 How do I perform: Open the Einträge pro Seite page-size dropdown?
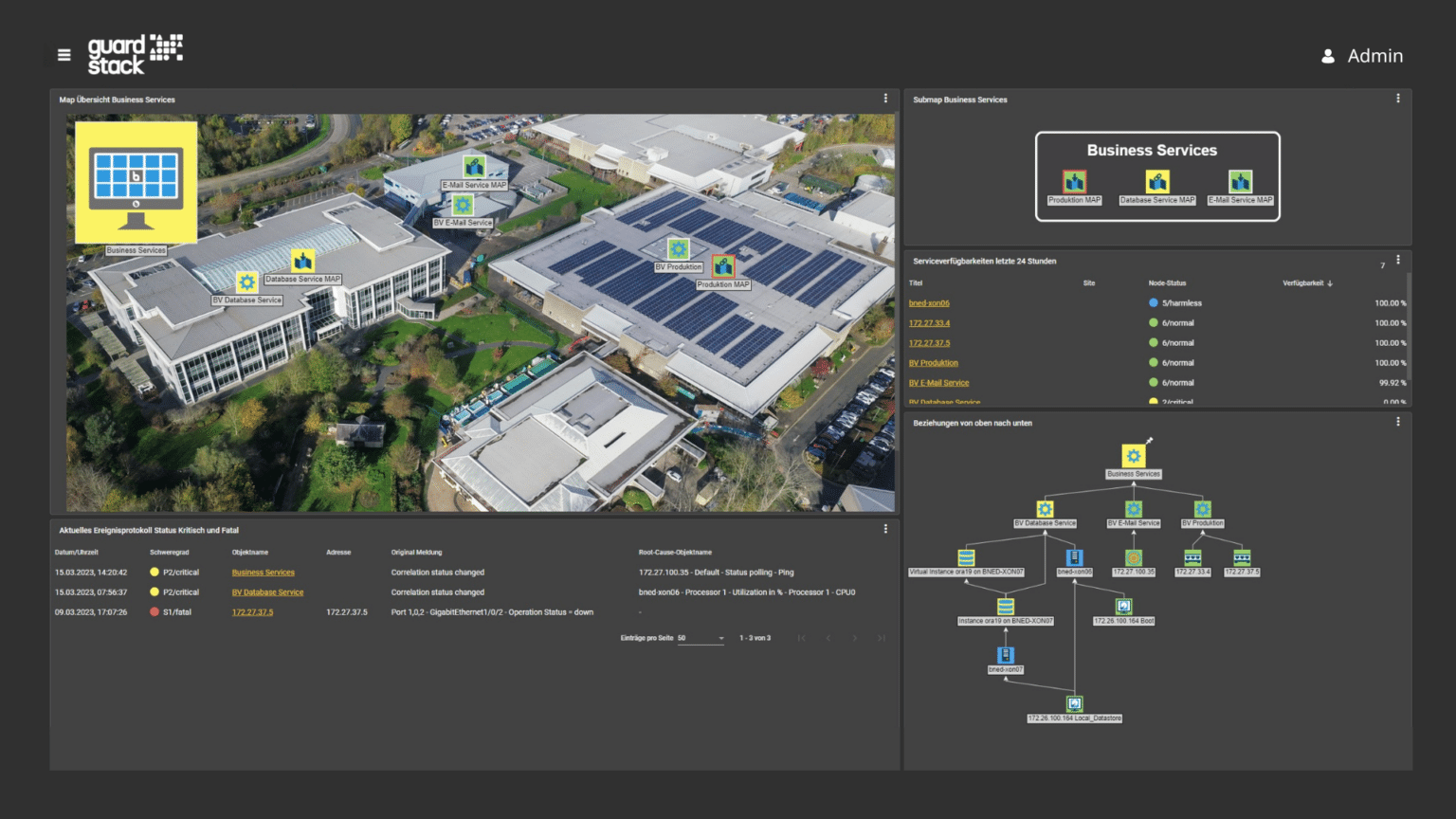pyautogui.click(x=700, y=637)
